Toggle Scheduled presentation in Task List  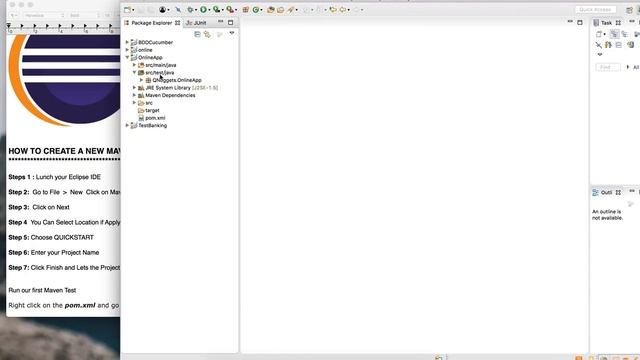click(624, 34)
